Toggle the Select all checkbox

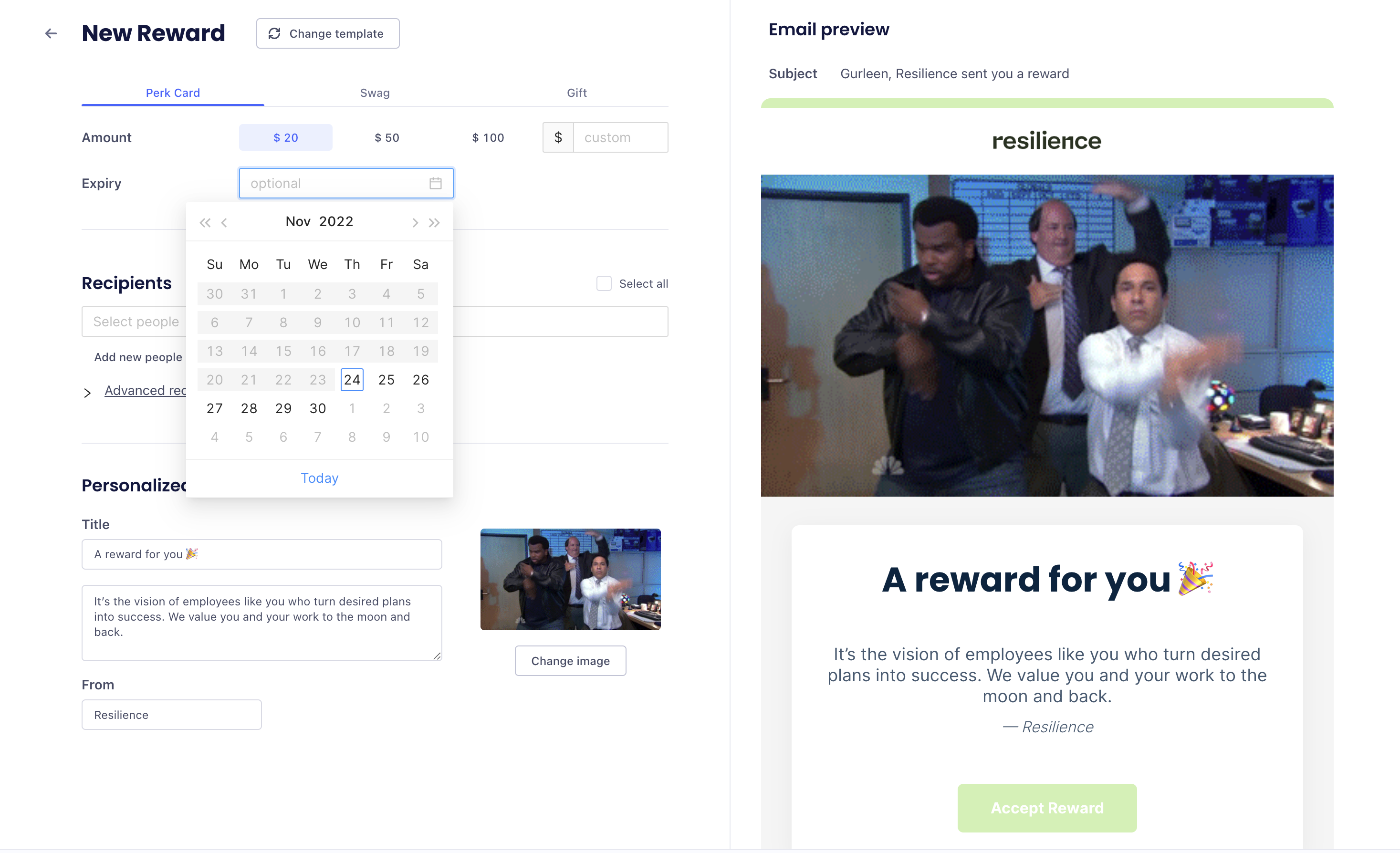click(x=603, y=284)
